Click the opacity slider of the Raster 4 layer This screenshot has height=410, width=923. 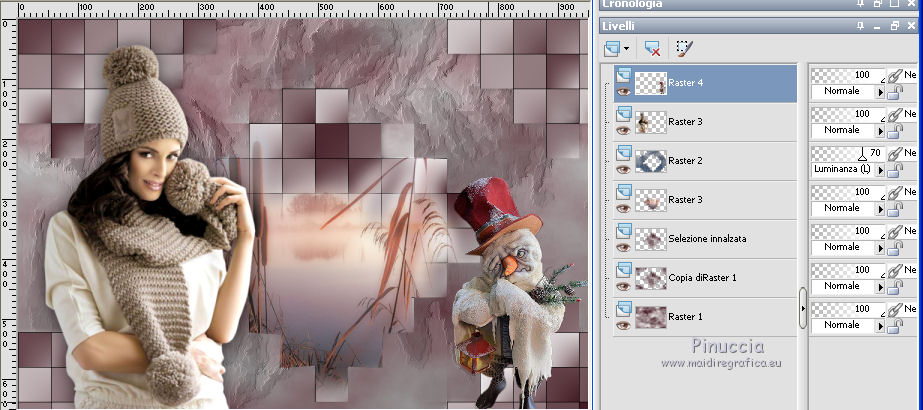click(848, 75)
